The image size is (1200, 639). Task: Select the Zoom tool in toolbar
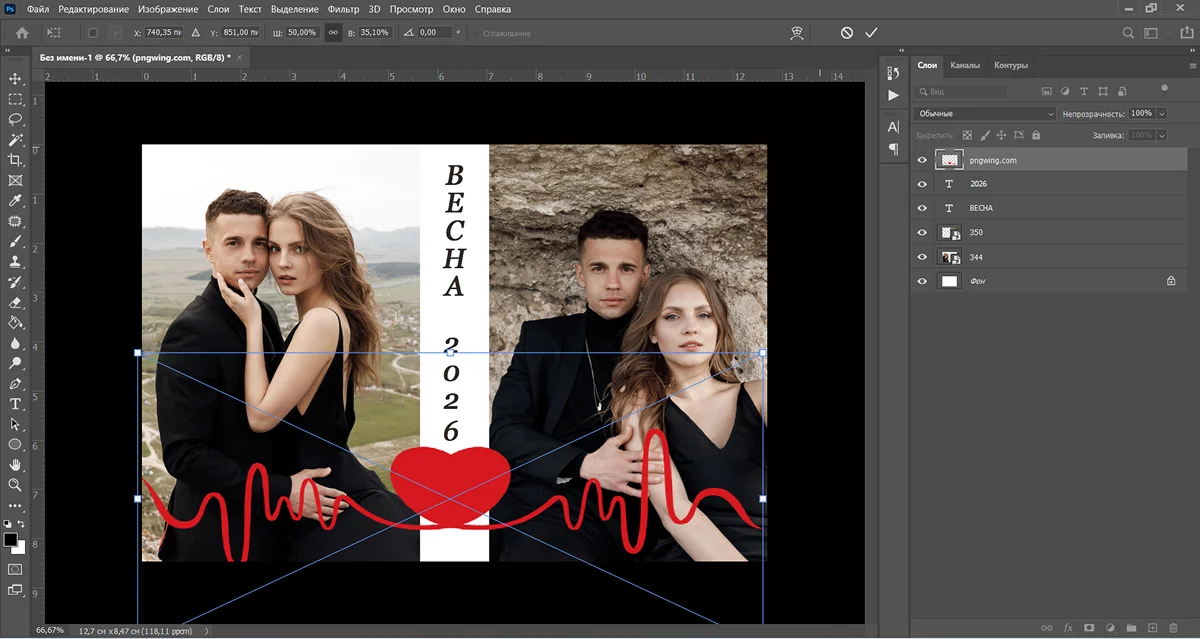click(15, 485)
